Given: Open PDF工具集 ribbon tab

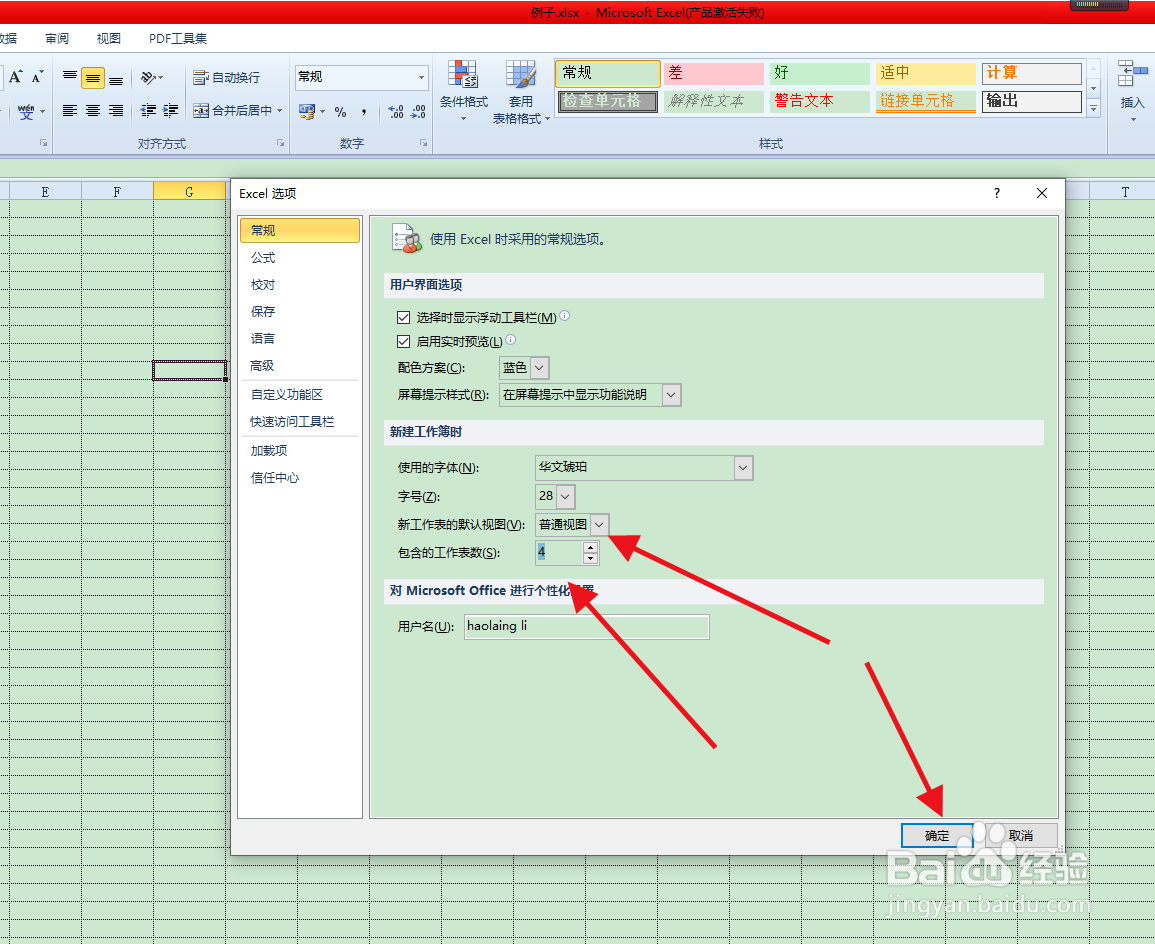Looking at the screenshot, I should tap(178, 38).
